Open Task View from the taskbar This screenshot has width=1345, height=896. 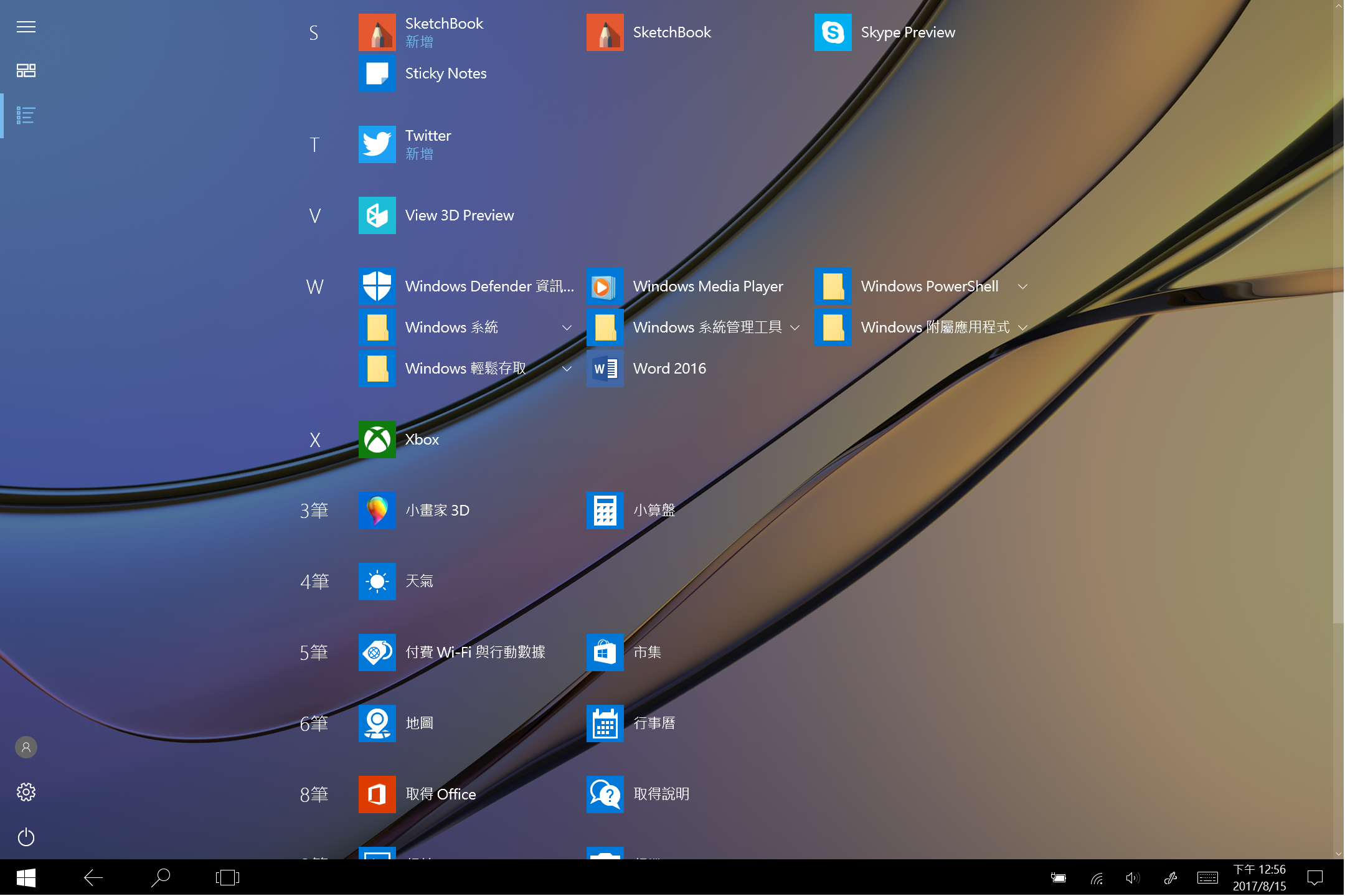[x=227, y=878]
